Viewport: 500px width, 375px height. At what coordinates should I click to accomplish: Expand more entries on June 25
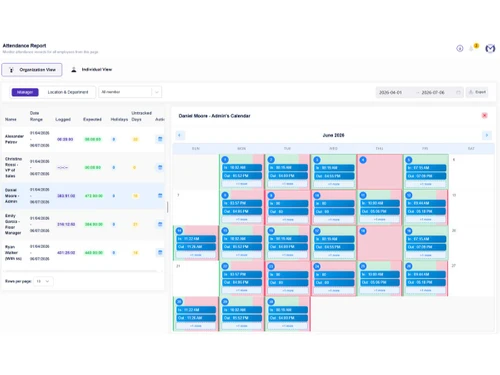point(380,290)
